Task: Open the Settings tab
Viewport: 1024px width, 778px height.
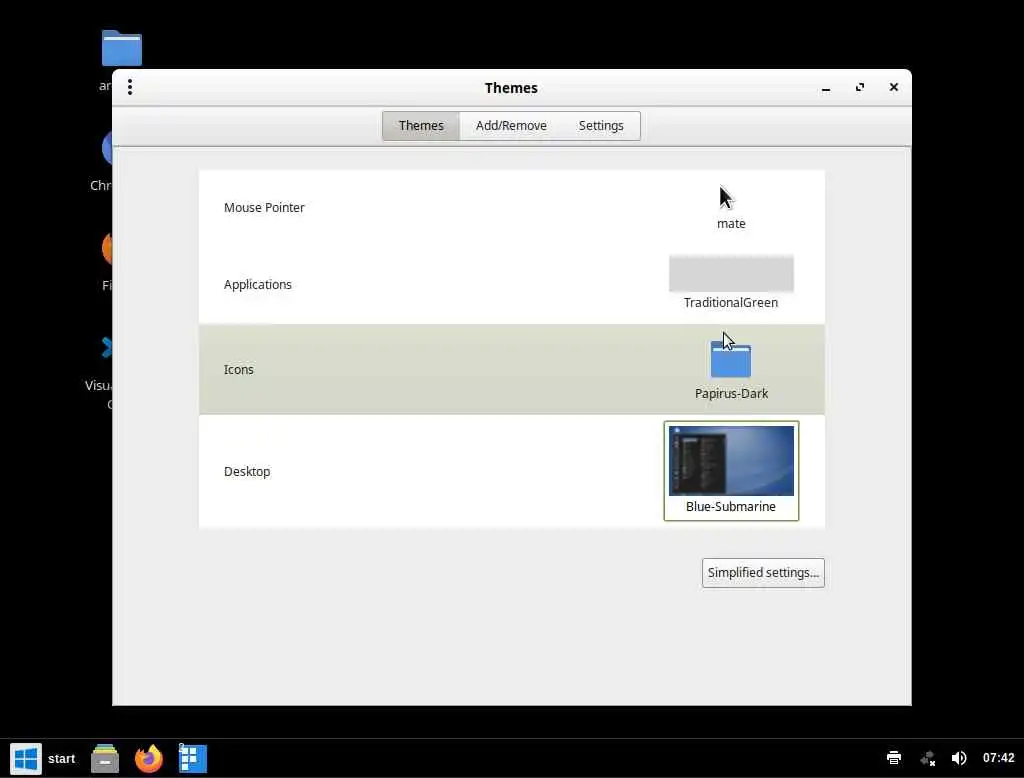Action: click(601, 125)
